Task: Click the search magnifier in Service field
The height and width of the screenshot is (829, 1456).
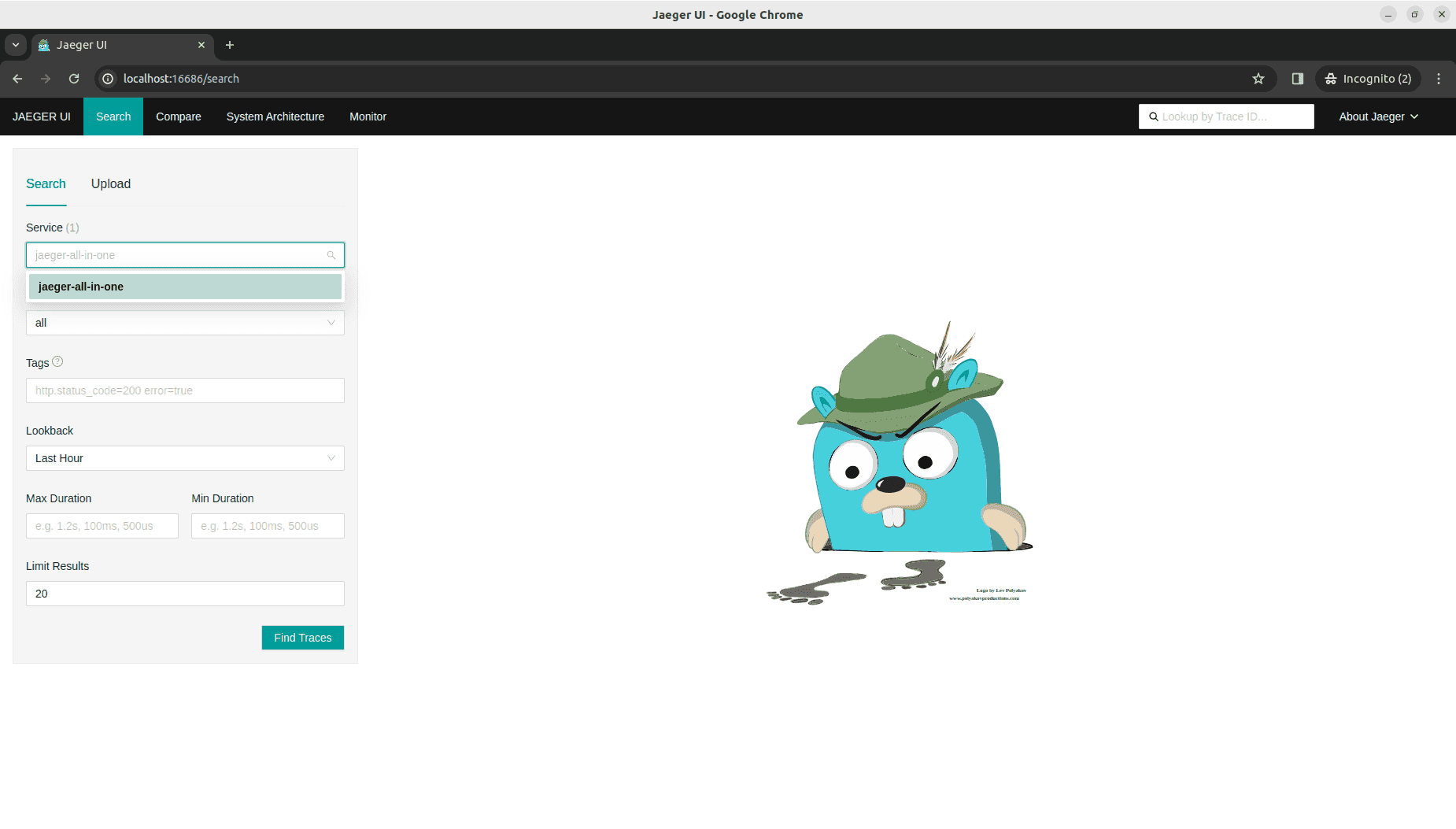Action: 331,255
